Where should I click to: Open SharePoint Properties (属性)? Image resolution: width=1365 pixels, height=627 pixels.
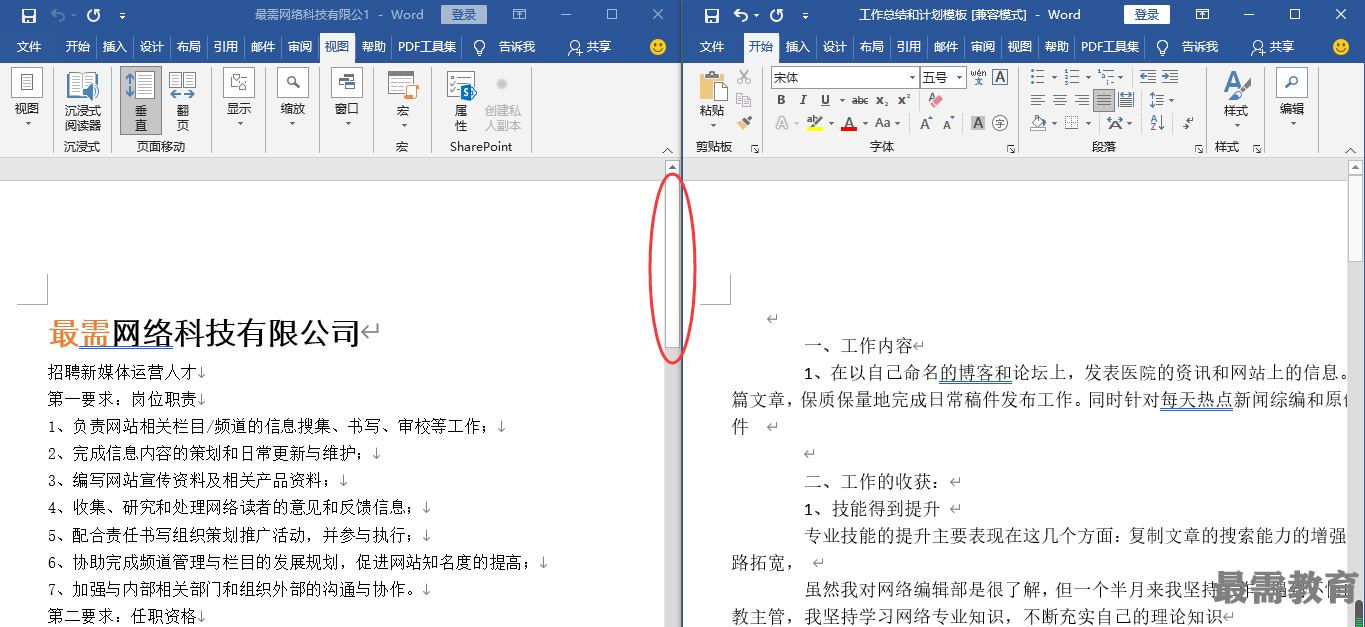[x=461, y=101]
